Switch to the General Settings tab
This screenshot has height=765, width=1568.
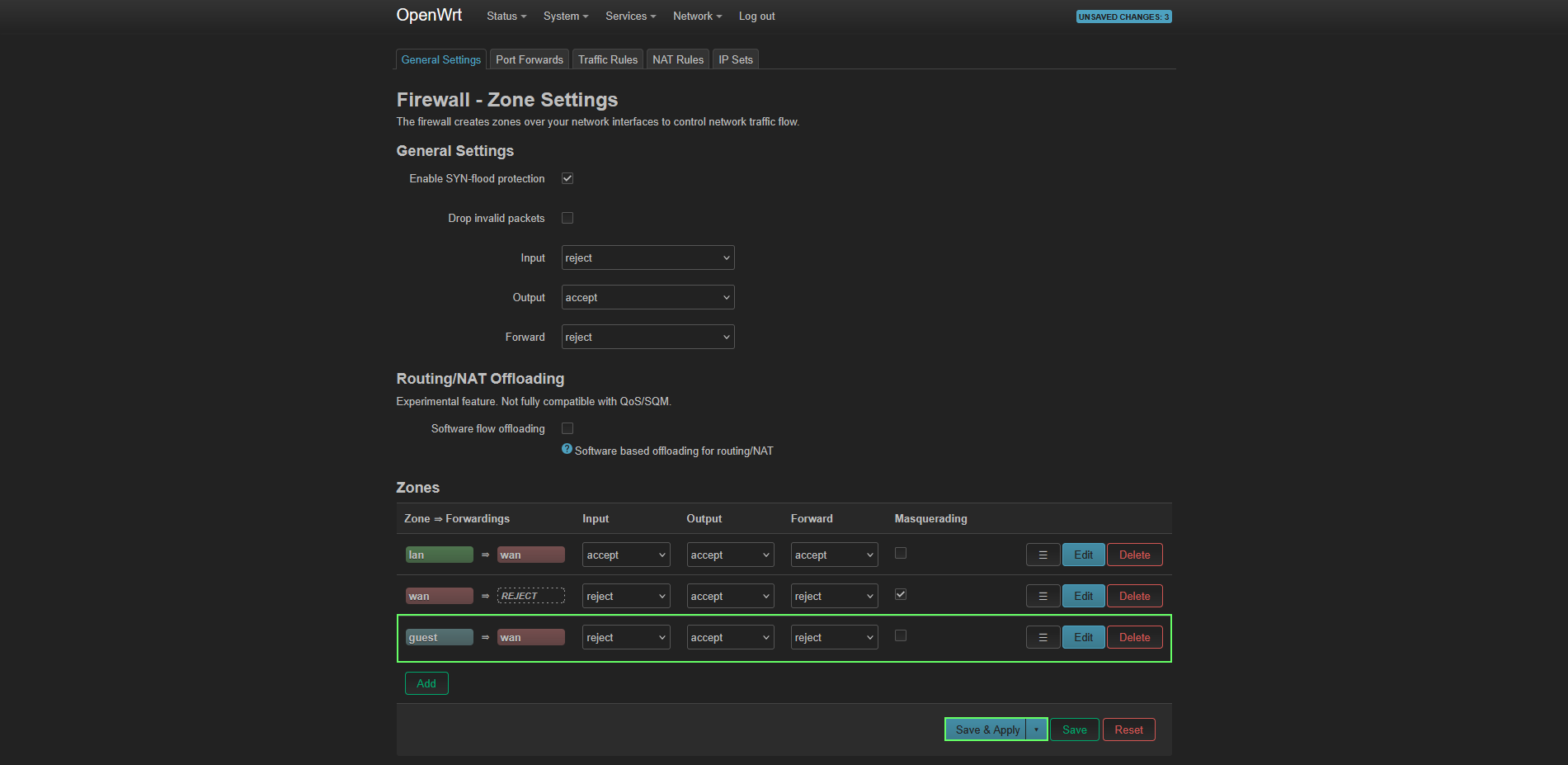click(x=441, y=59)
